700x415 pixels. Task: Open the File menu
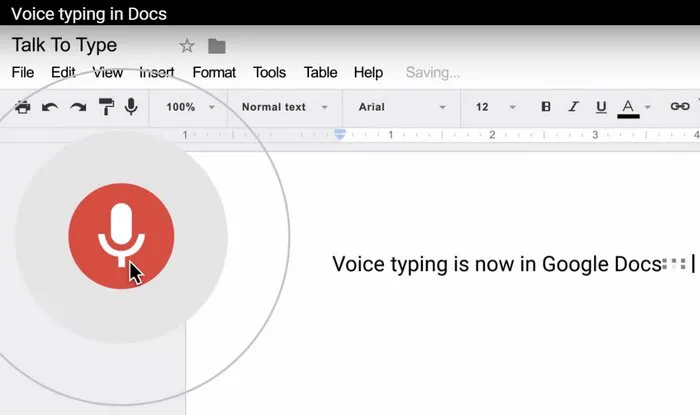[x=23, y=72]
